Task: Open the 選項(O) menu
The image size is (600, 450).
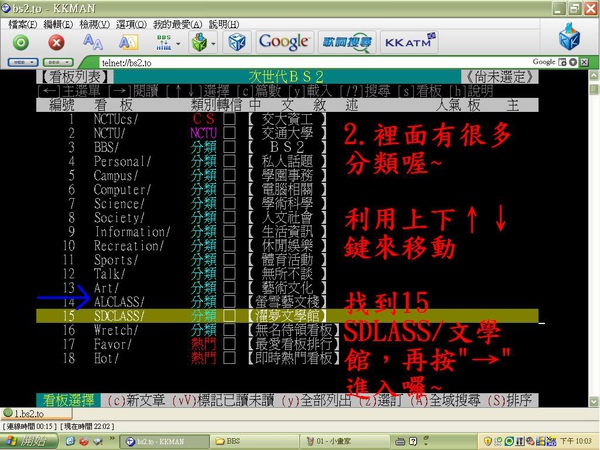Action: [x=131, y=24]
